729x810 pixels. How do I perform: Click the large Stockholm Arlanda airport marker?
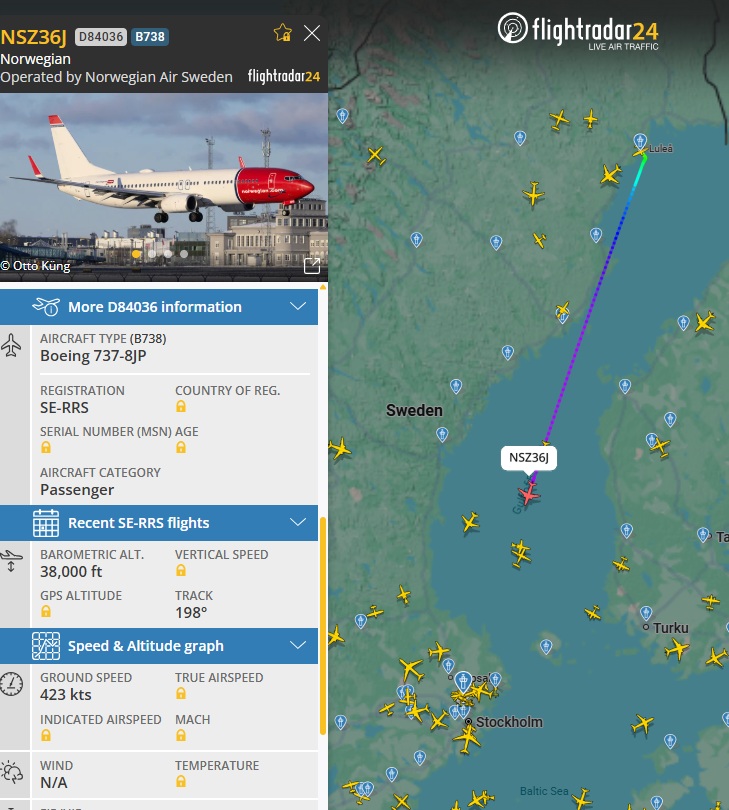coord(463,682)
